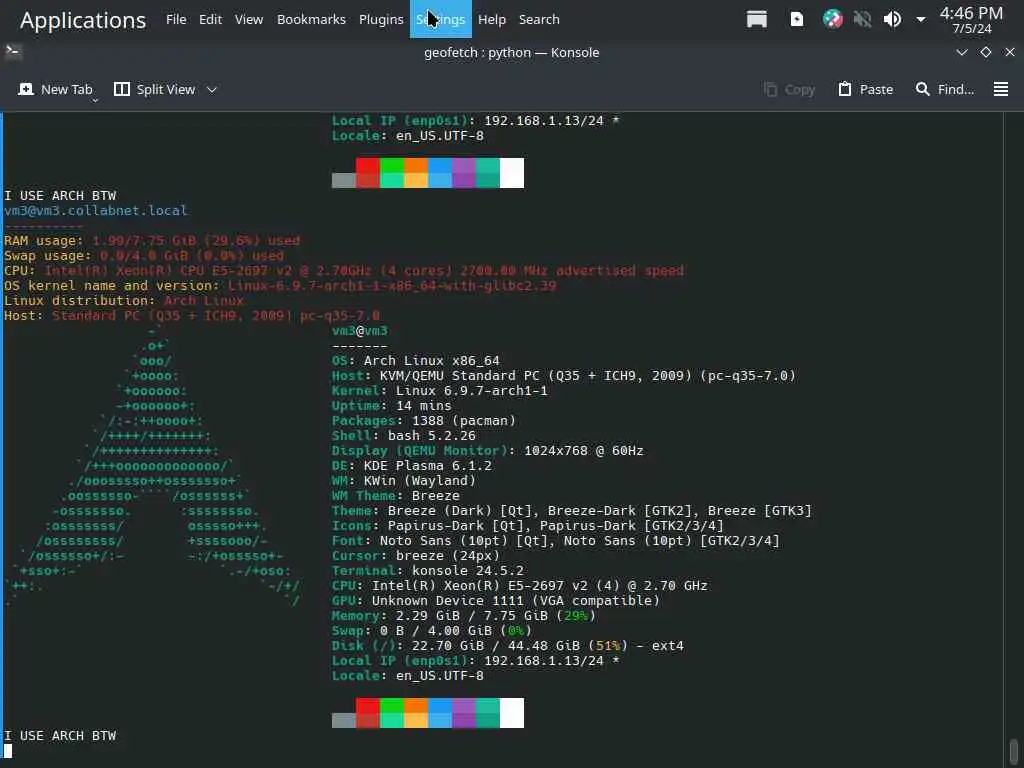Open the volume speaker tray icon
The height and width of the screenshot is (768, 1024).
click(892, 19)
